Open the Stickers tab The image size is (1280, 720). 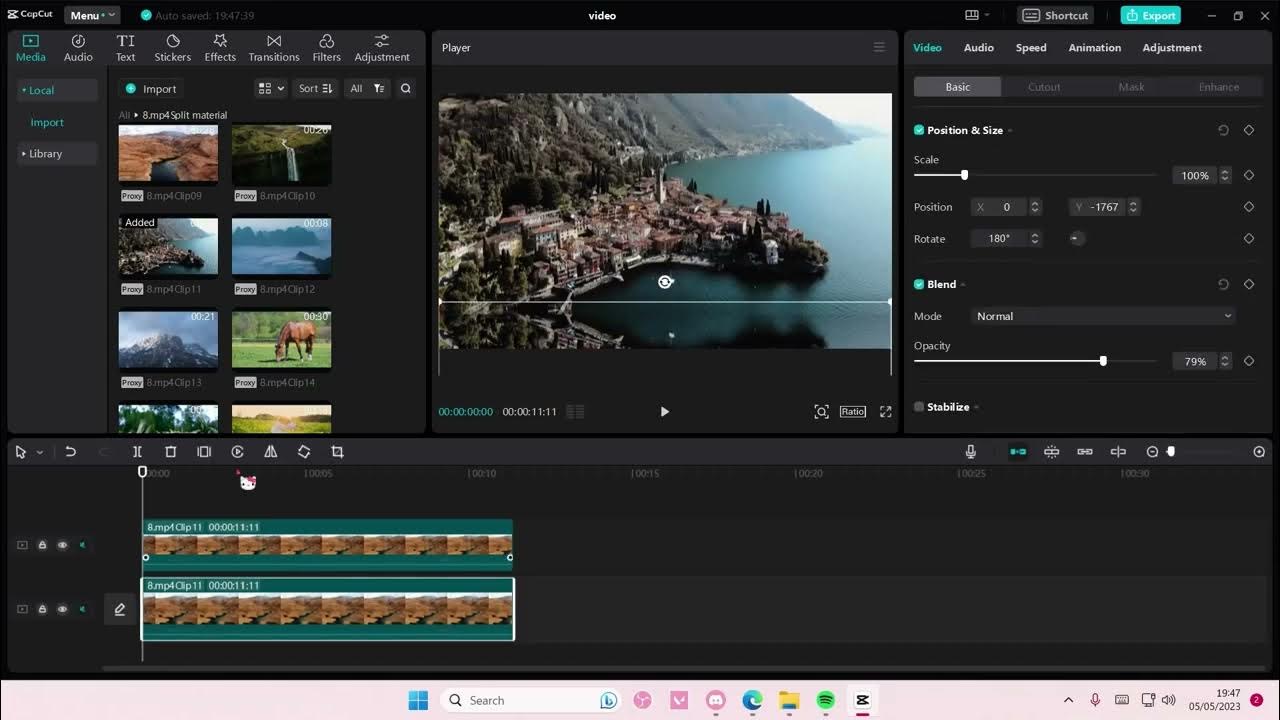point(173,47)
